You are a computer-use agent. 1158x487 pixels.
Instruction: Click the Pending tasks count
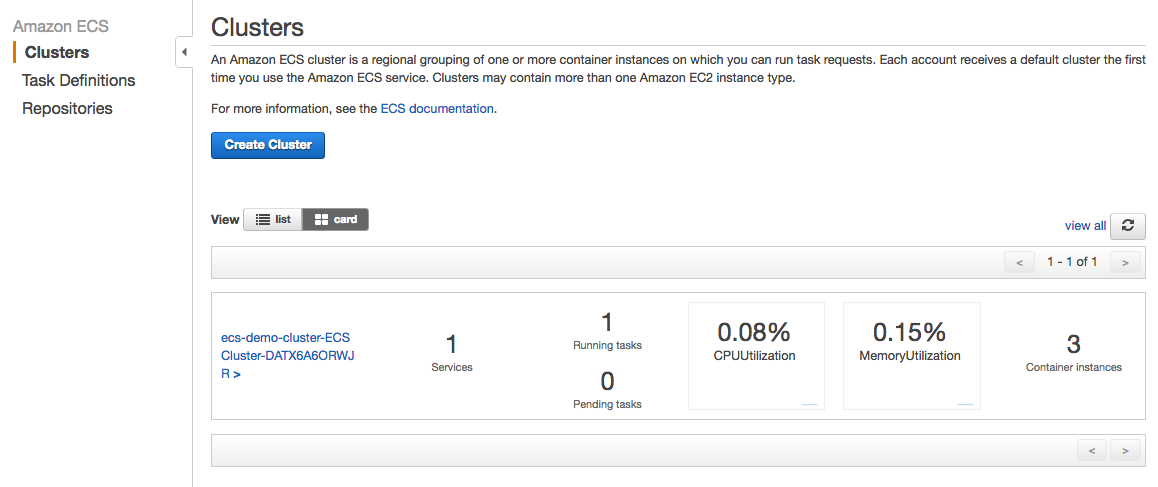click(x=607, y=381)
